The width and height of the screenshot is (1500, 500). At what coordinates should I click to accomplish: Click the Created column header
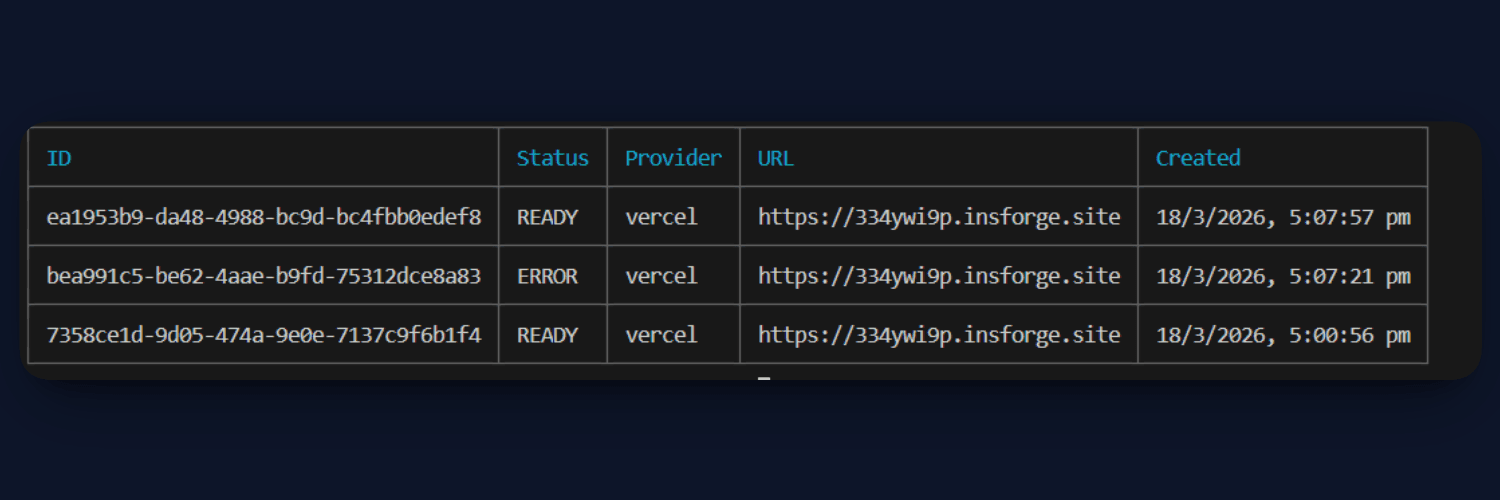pos(1198,158)
